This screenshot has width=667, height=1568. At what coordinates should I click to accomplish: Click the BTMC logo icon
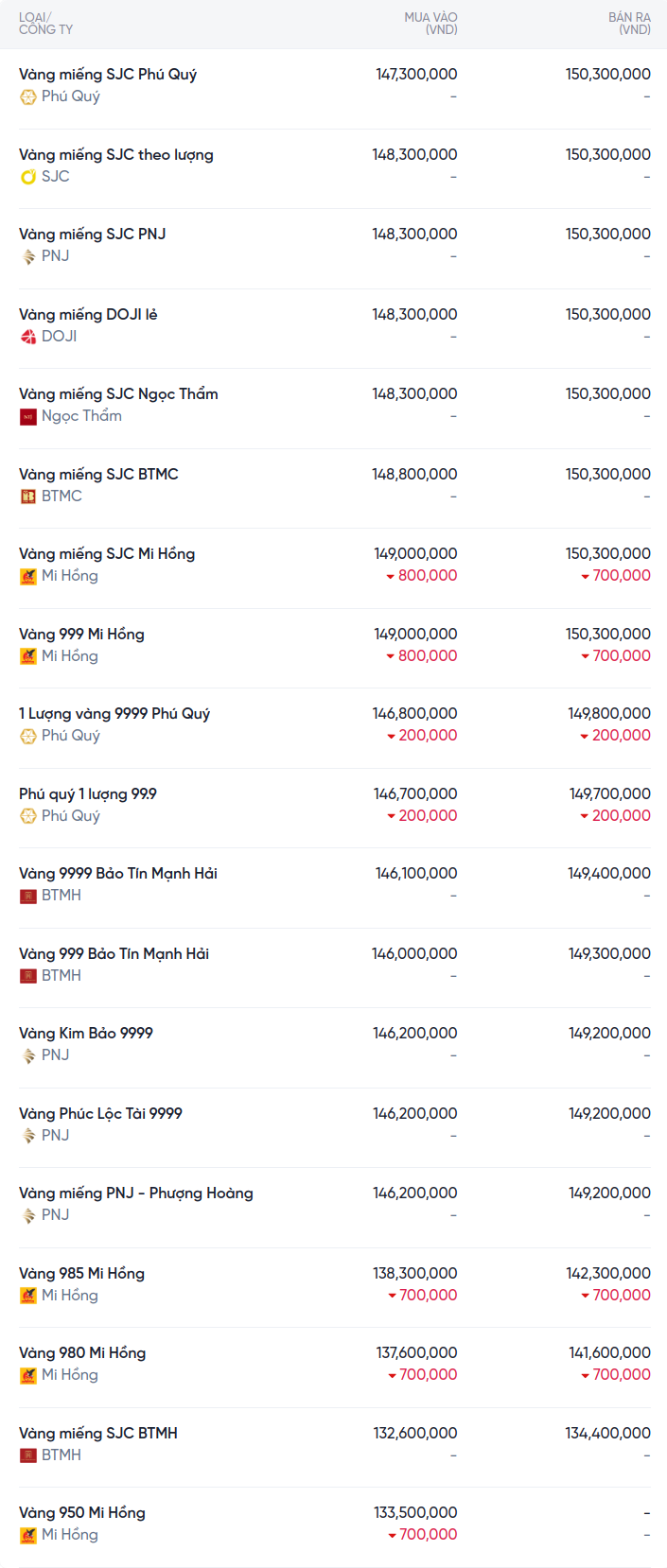tap(28, 497)
